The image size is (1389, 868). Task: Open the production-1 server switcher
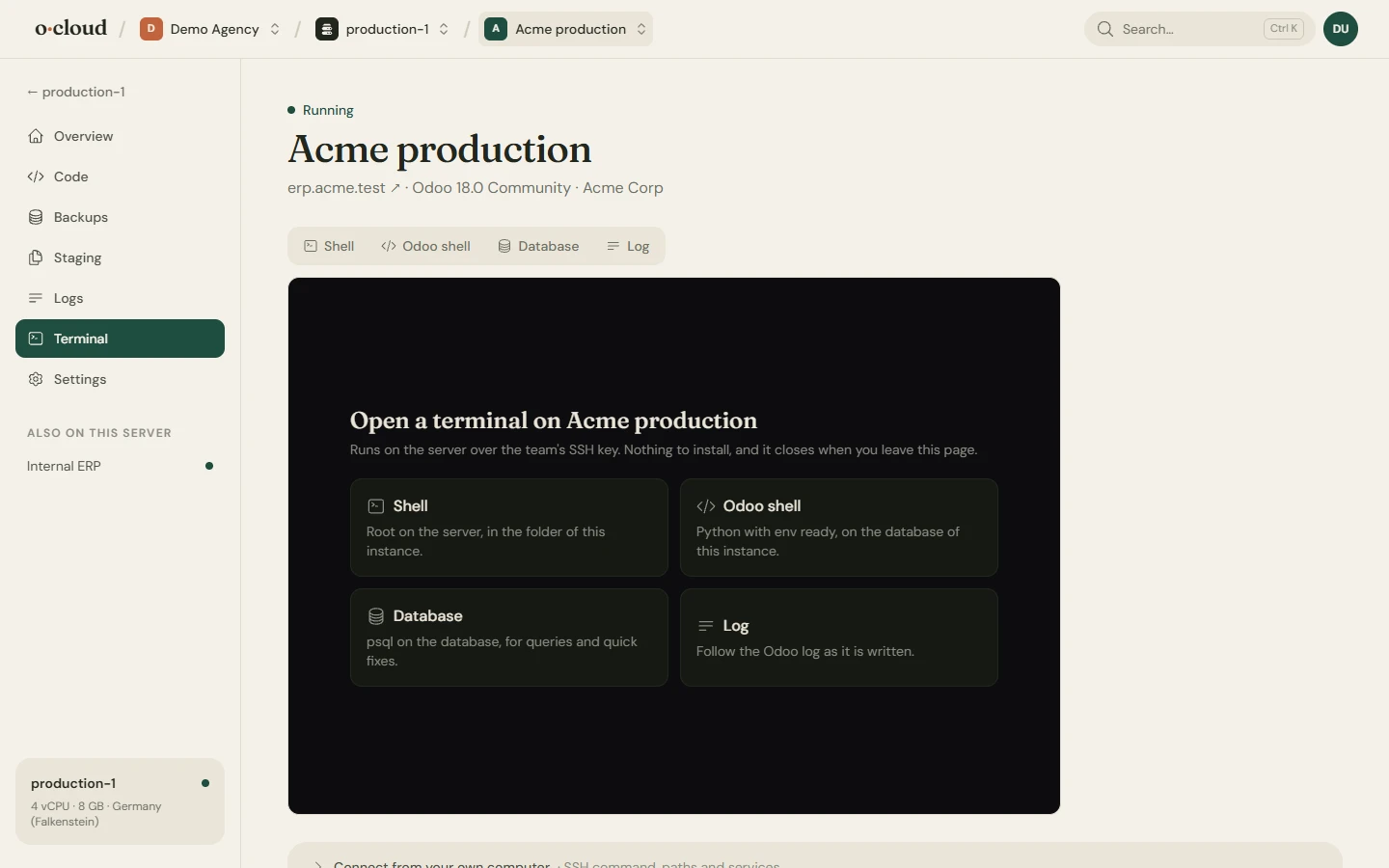pos(383,29)
